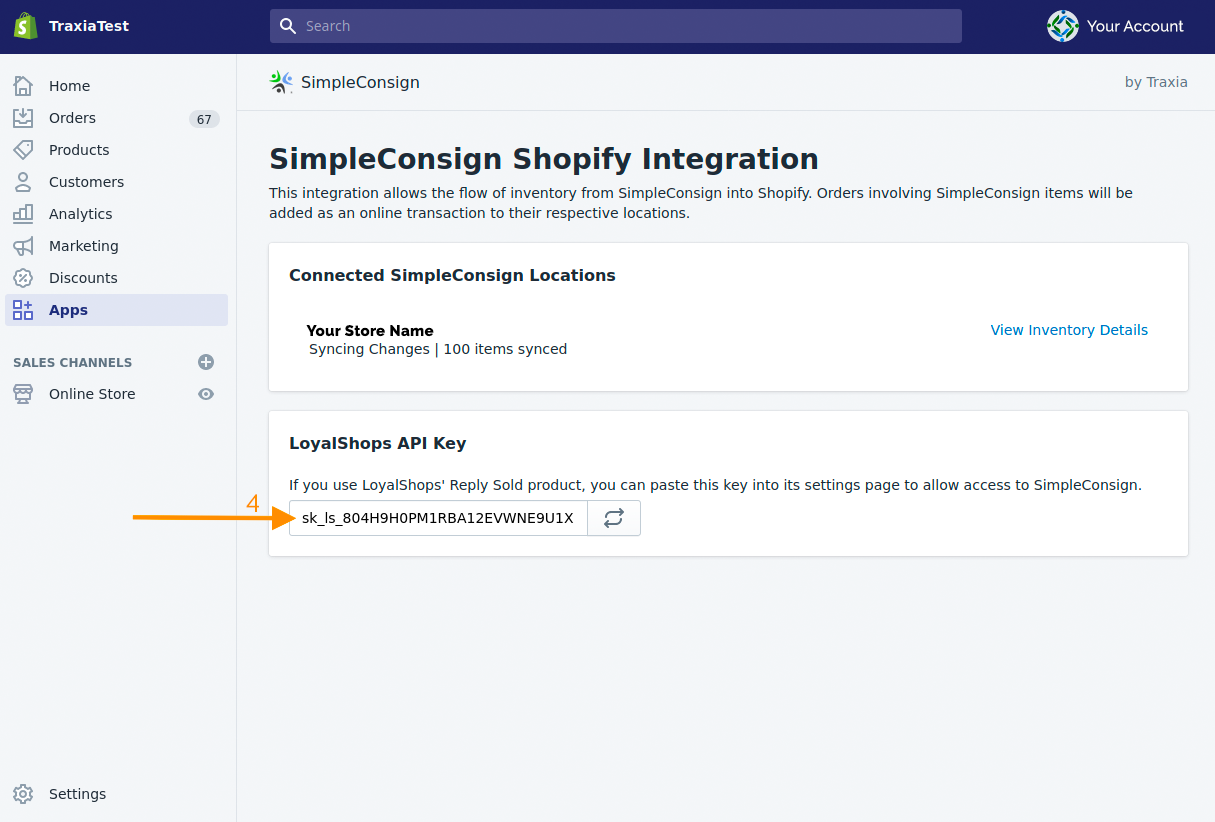Viewport: 1215px width, 822px height.
Task: Click the Settings gear icon
Action: [x=23, y=794]
